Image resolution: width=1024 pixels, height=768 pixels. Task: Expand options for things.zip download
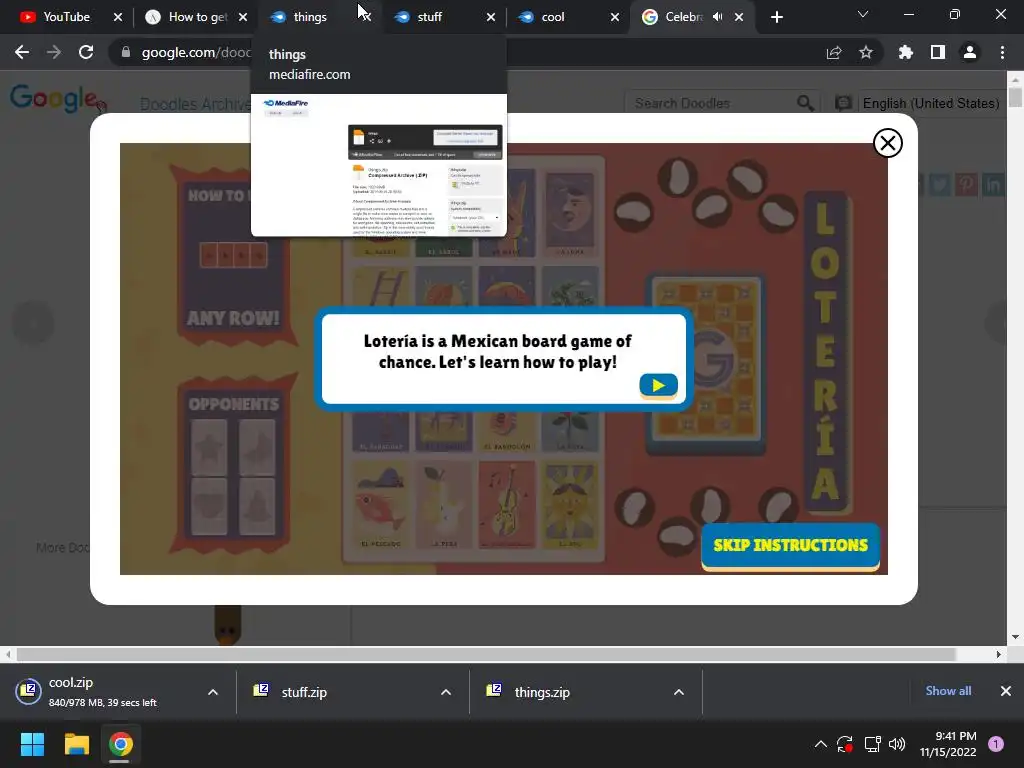[679, 692]
